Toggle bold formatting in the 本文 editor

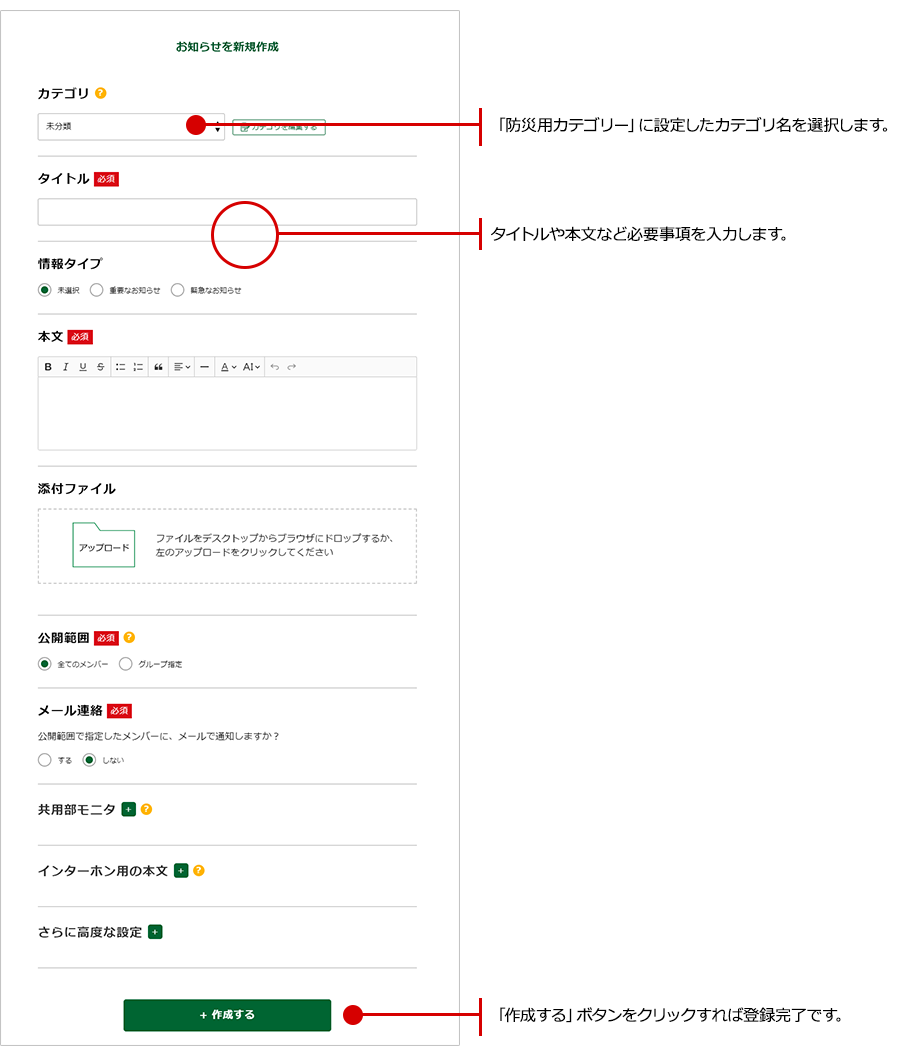click(x=48, y=367)
